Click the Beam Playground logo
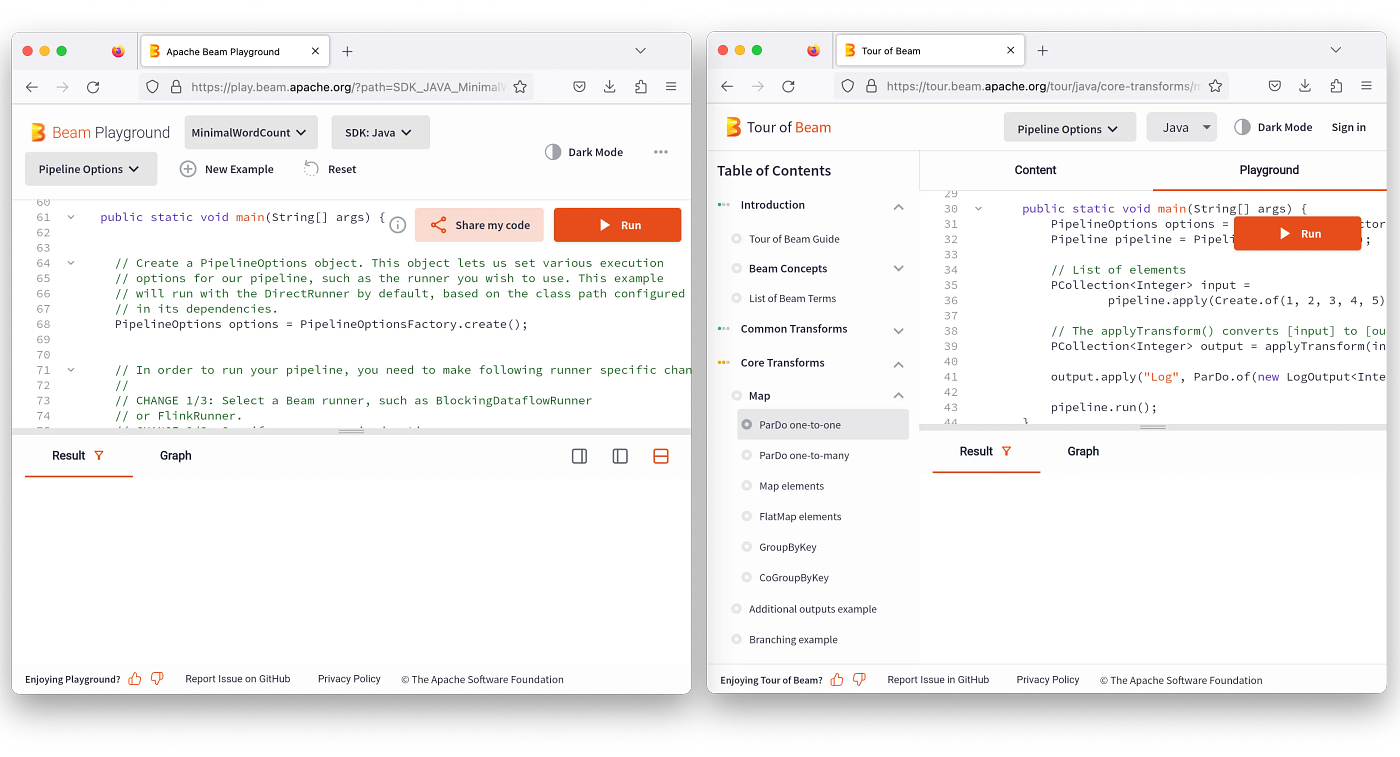1400x757 pixels. [100, 132]
